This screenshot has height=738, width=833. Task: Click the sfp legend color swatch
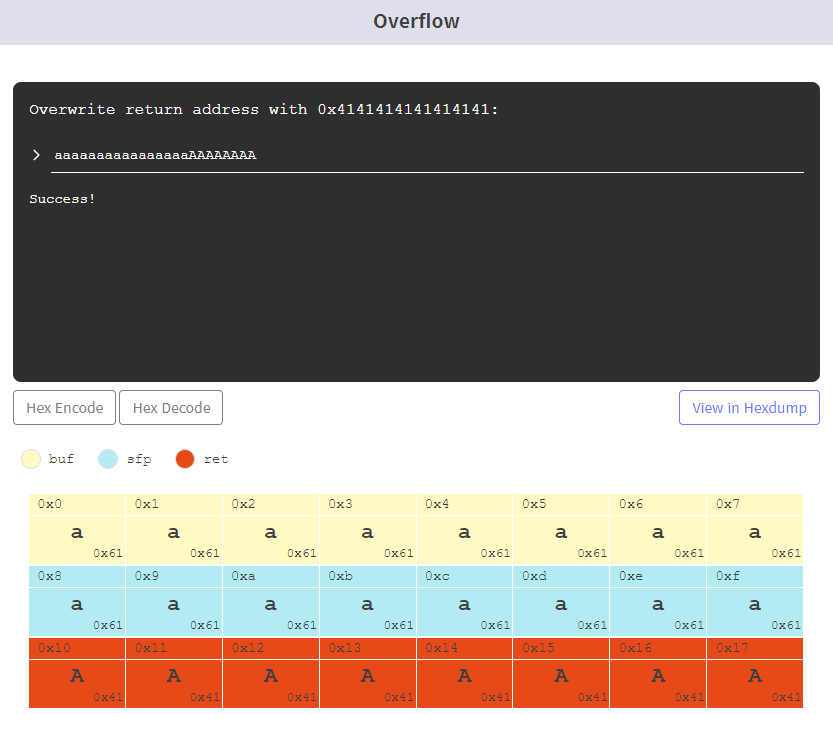click(108, 459)
